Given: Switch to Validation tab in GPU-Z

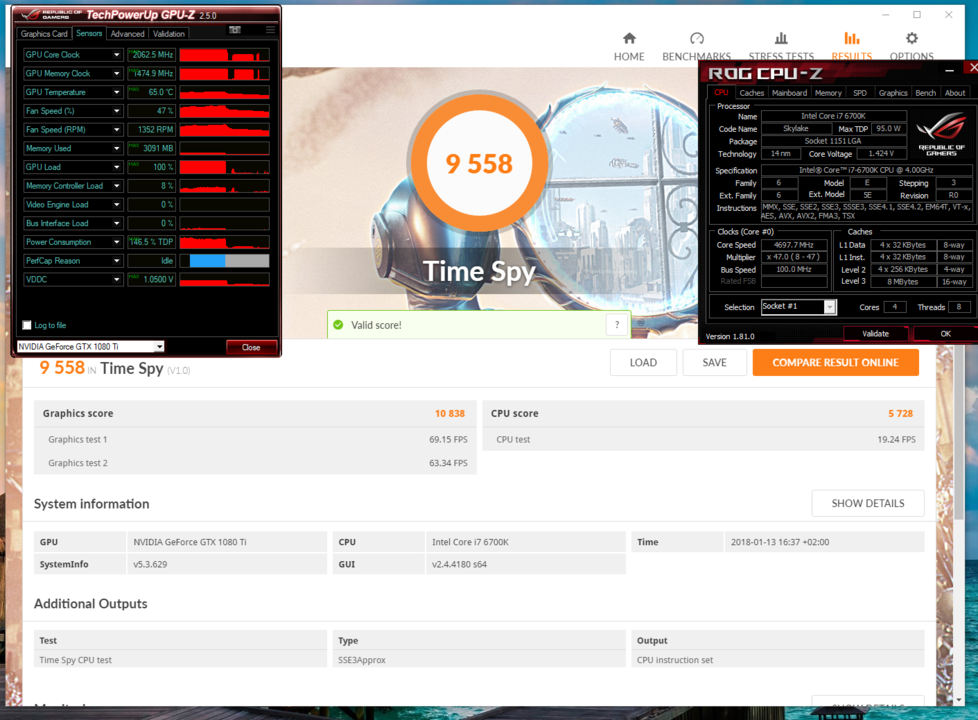Looking at the screenshot, I should [168, 34].
